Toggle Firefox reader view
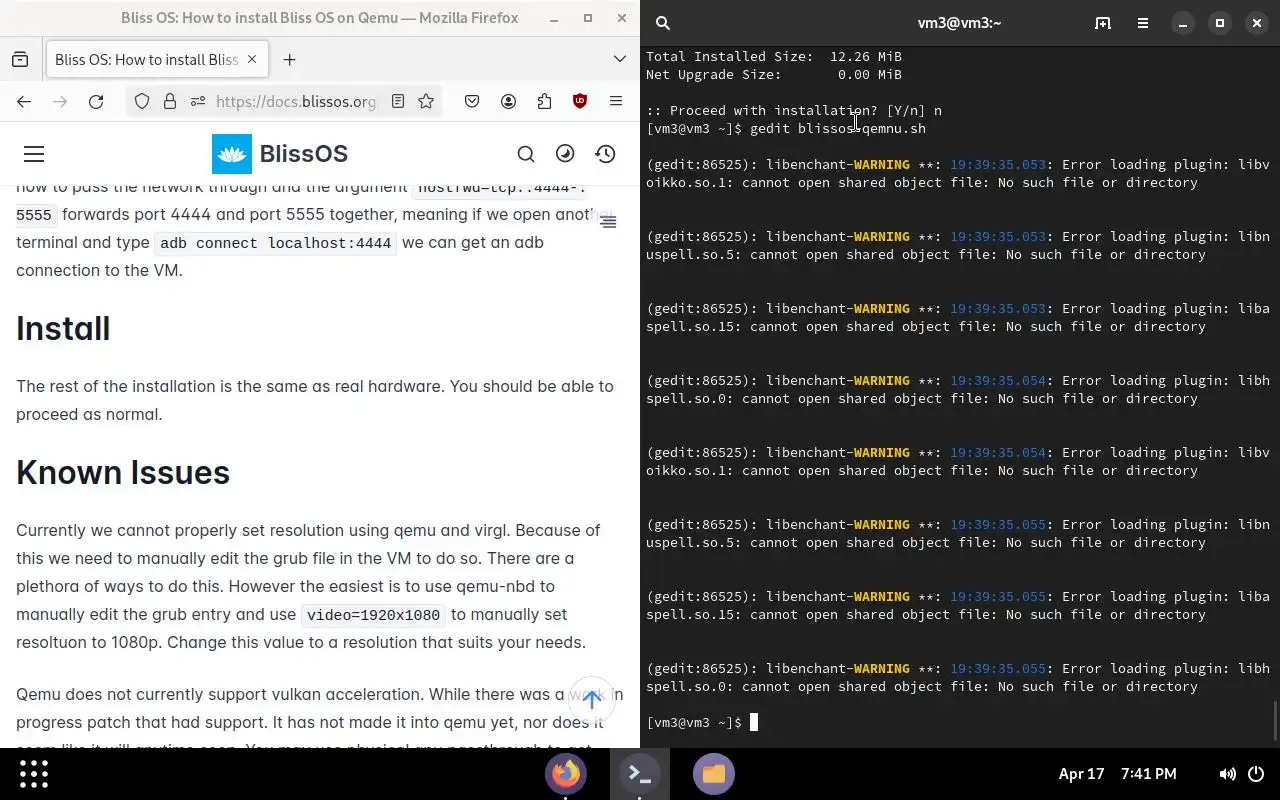The image size is (1280, 800). [398, 101]
